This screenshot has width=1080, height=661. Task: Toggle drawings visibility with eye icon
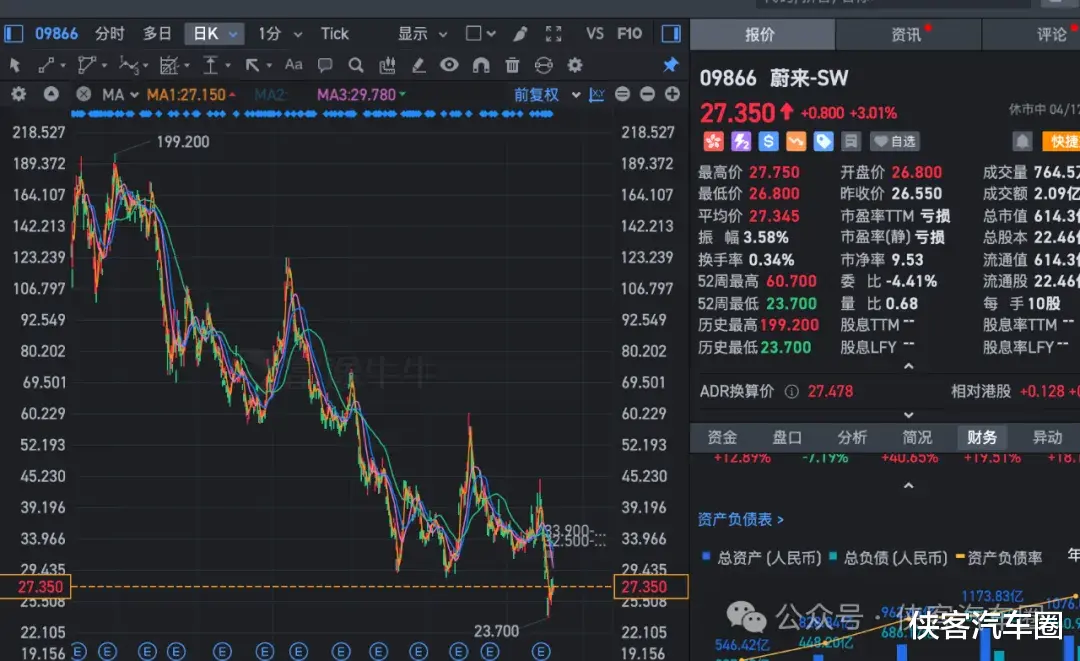(449, 65)
